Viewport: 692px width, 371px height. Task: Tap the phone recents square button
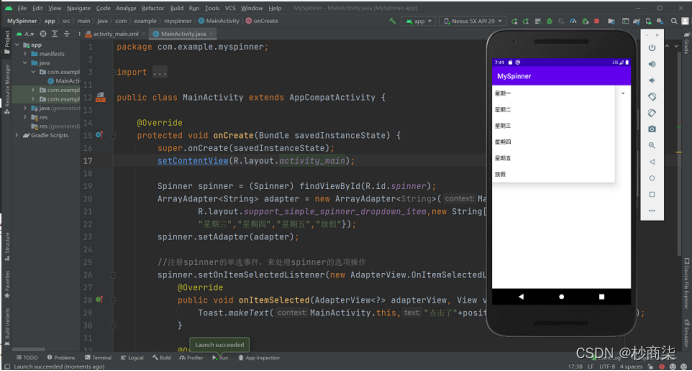tap(602, 297)
